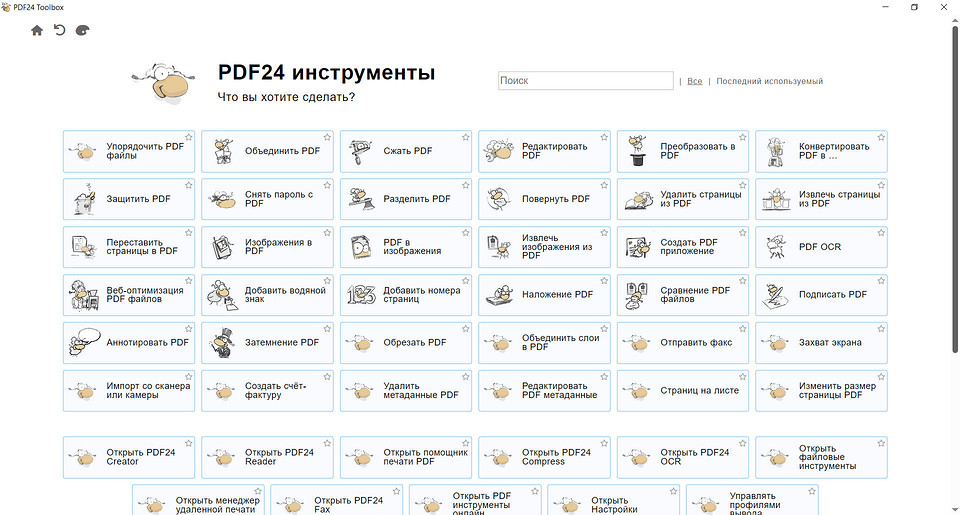
Task: Click the icon on Изображения в PDF
Action: [x=222, y=247]
